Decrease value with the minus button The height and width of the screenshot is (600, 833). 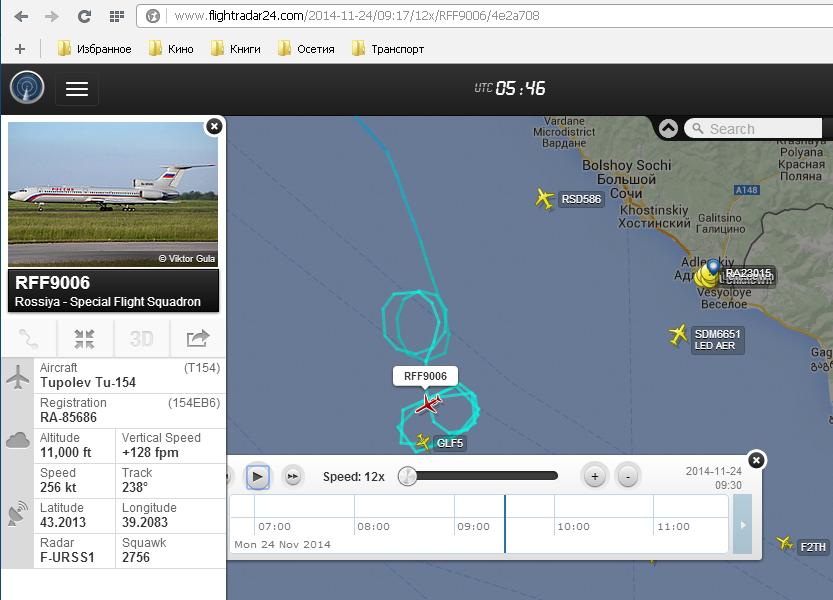(628, 477)
